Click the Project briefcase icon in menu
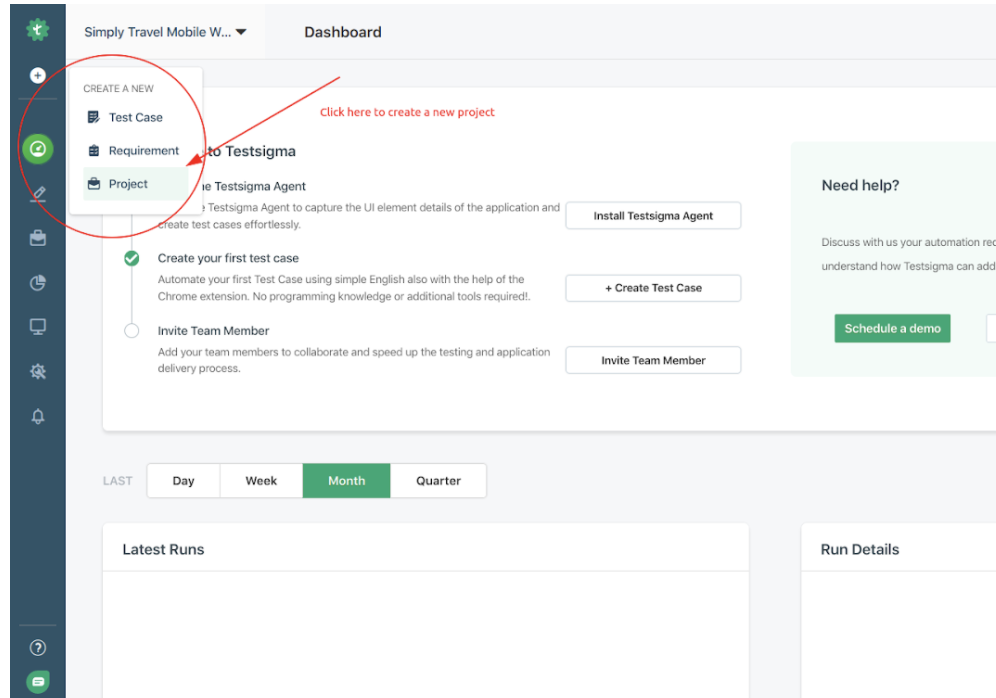996x698 pixels. pos(94,184)
